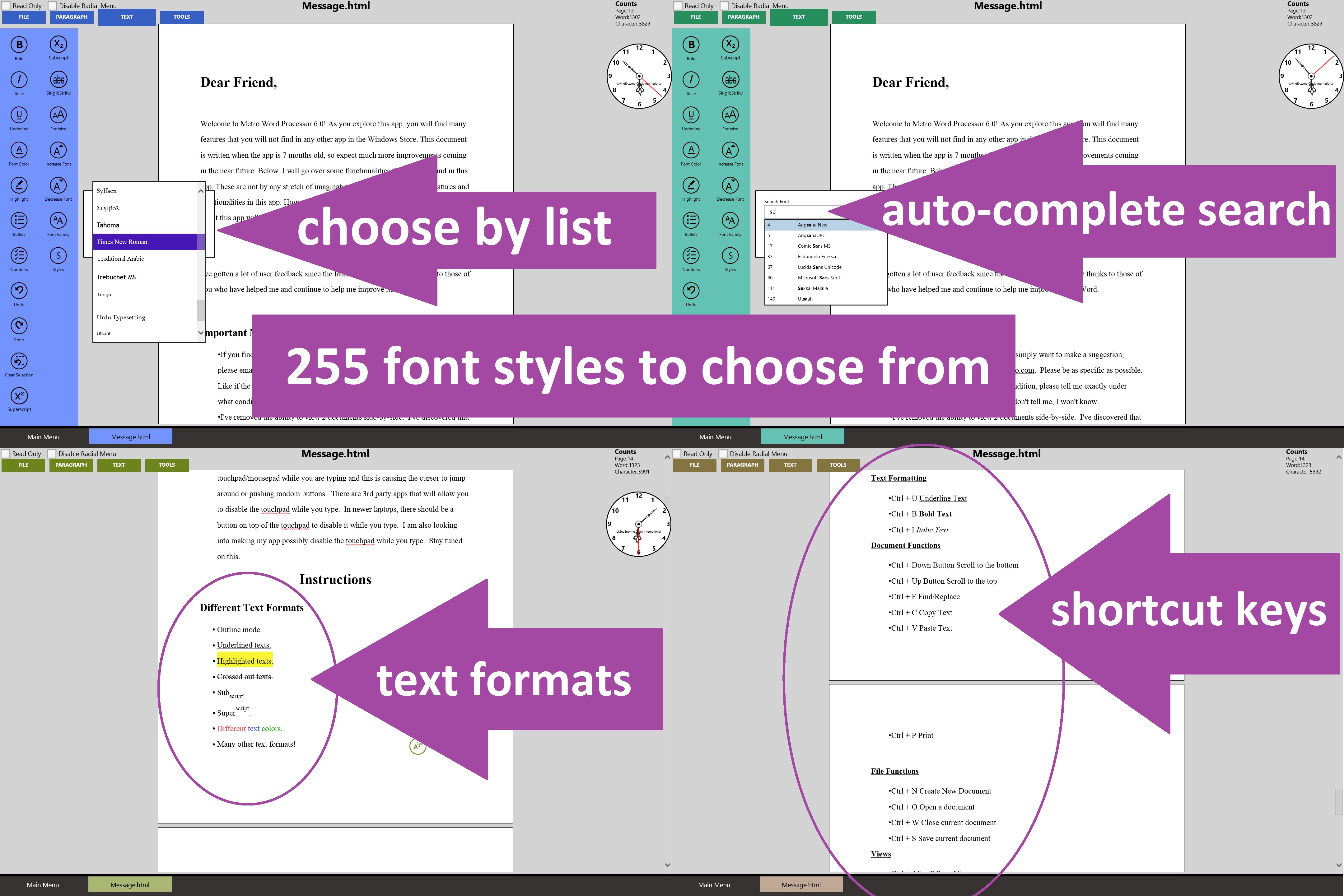Click the Bullets icon in green sidebar
The width and height of the screenshot is (1344, 896).
(691, 221)
